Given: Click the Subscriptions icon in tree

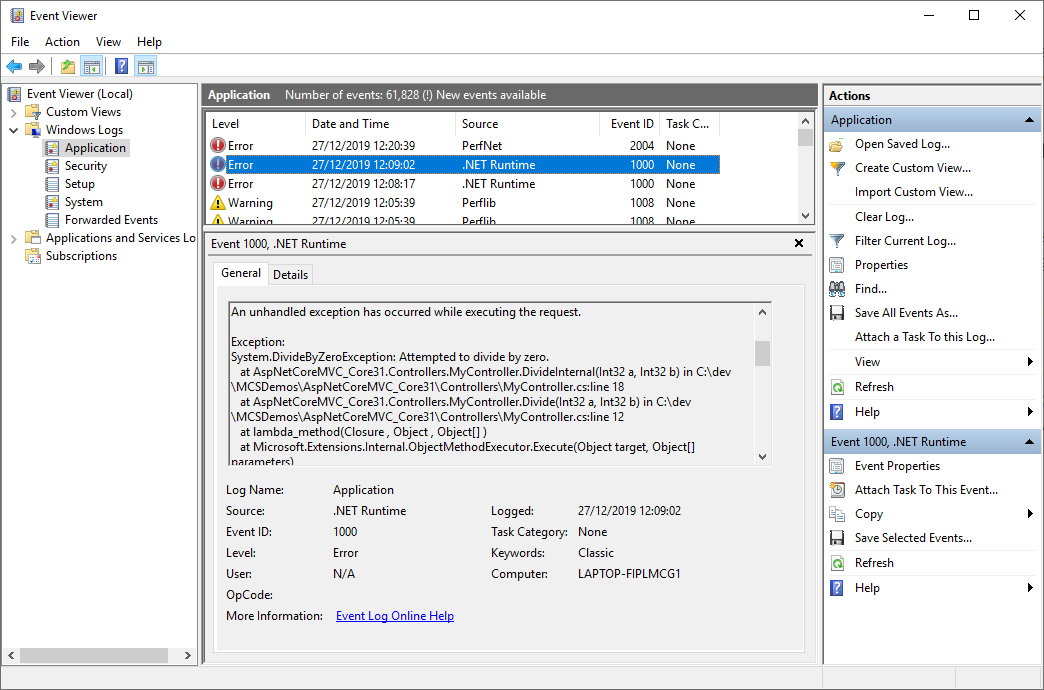Looking at the screenshot, I should point(33,256).
